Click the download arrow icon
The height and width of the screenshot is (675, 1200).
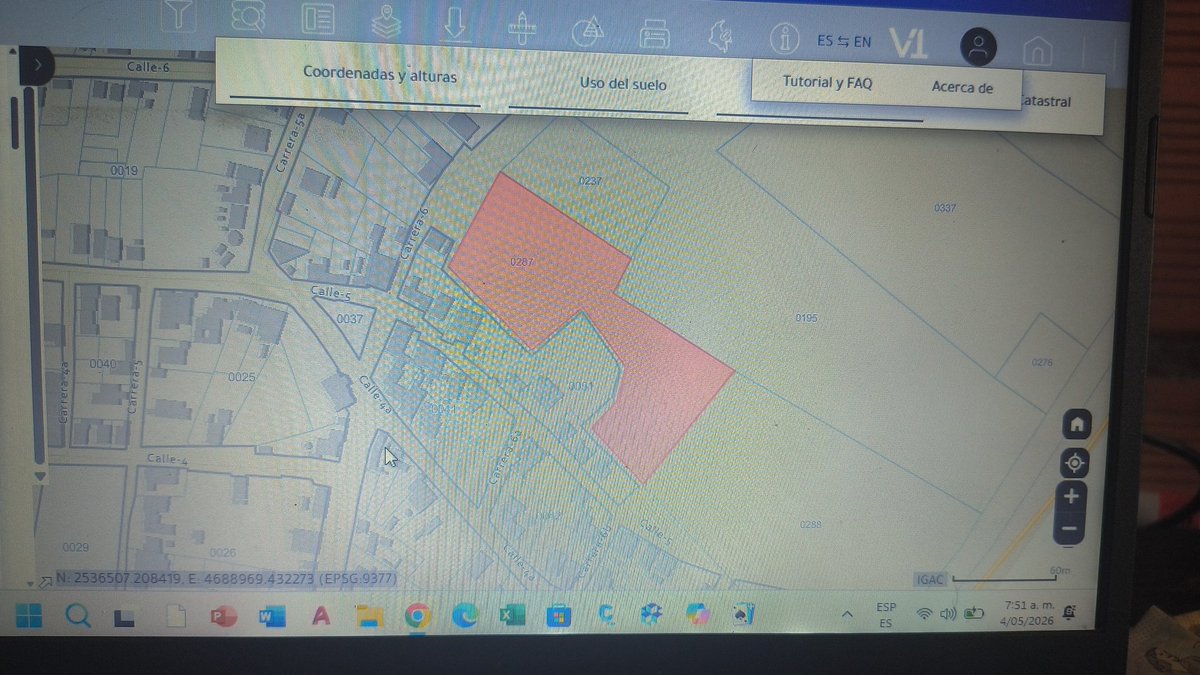coord(455,22)
